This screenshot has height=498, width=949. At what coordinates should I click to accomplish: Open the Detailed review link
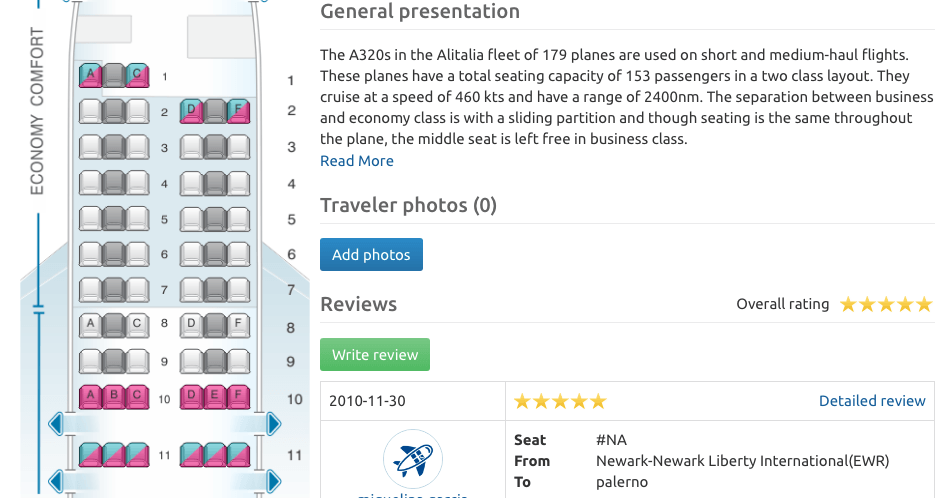coord(872,401)
